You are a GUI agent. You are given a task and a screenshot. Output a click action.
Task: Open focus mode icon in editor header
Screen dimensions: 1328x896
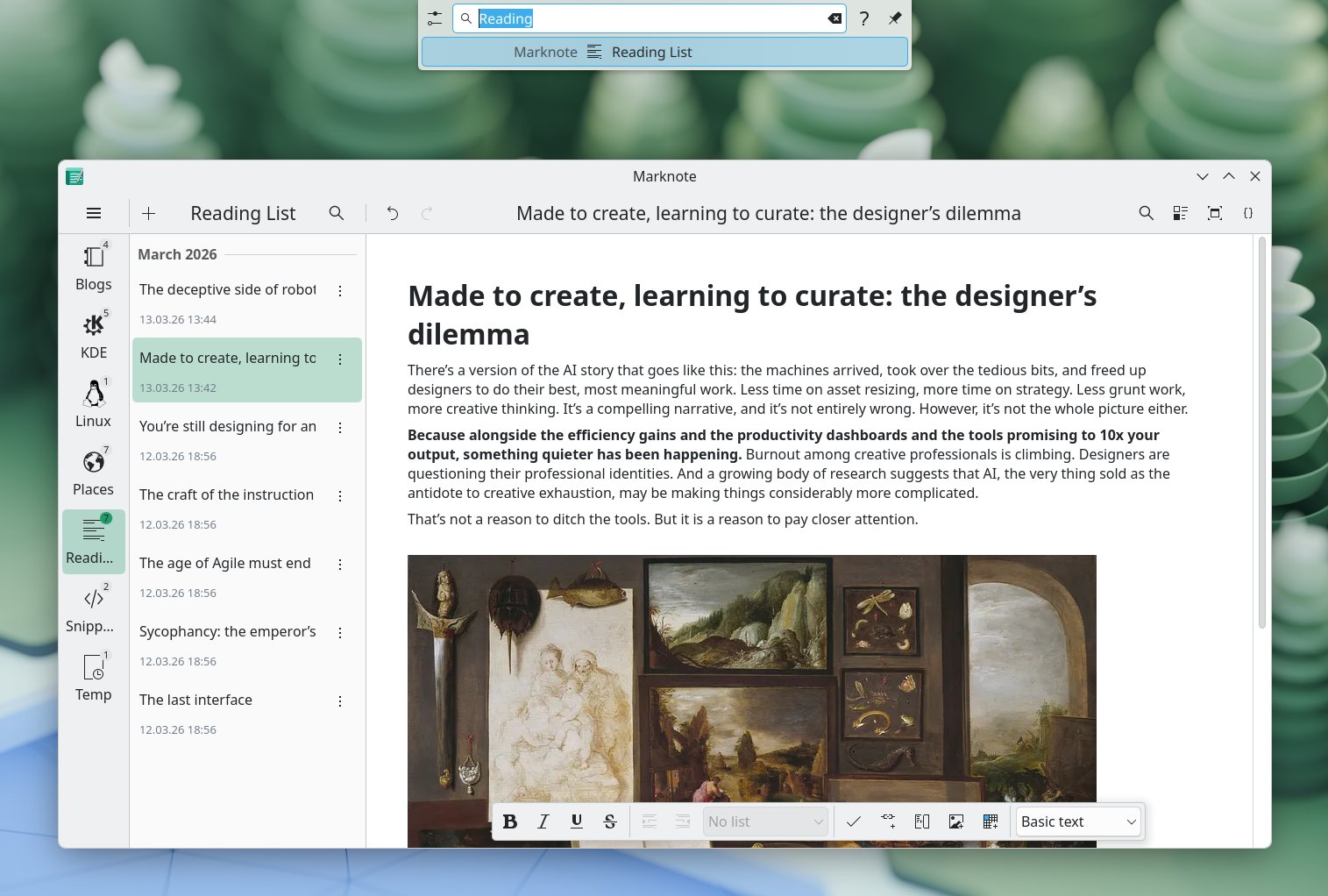(x=1214, y=213)
